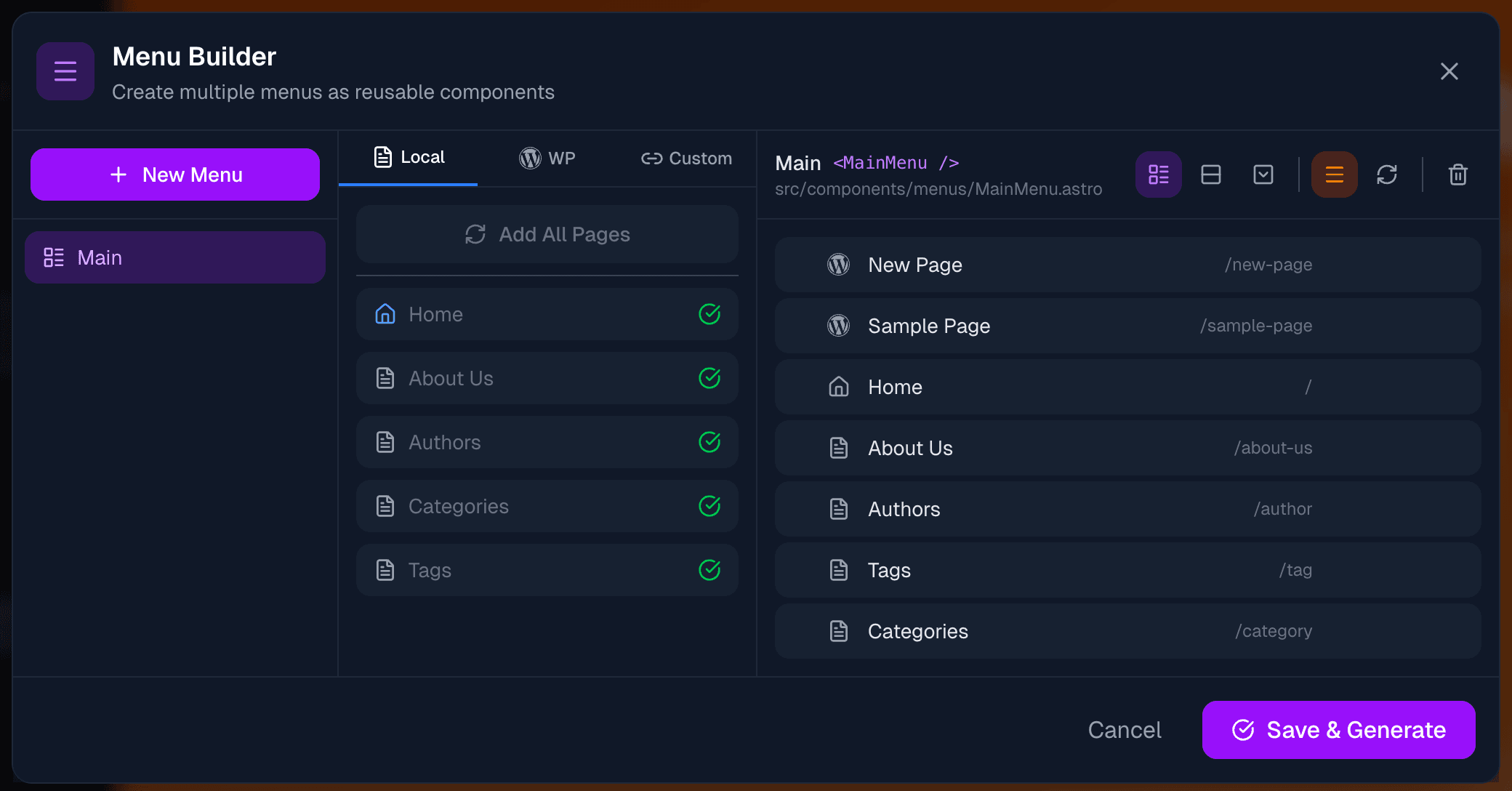This screenshot has width=1512, height=791.
Task: Click the orange hamburger menu style icon
Action: coord(1335,174)
